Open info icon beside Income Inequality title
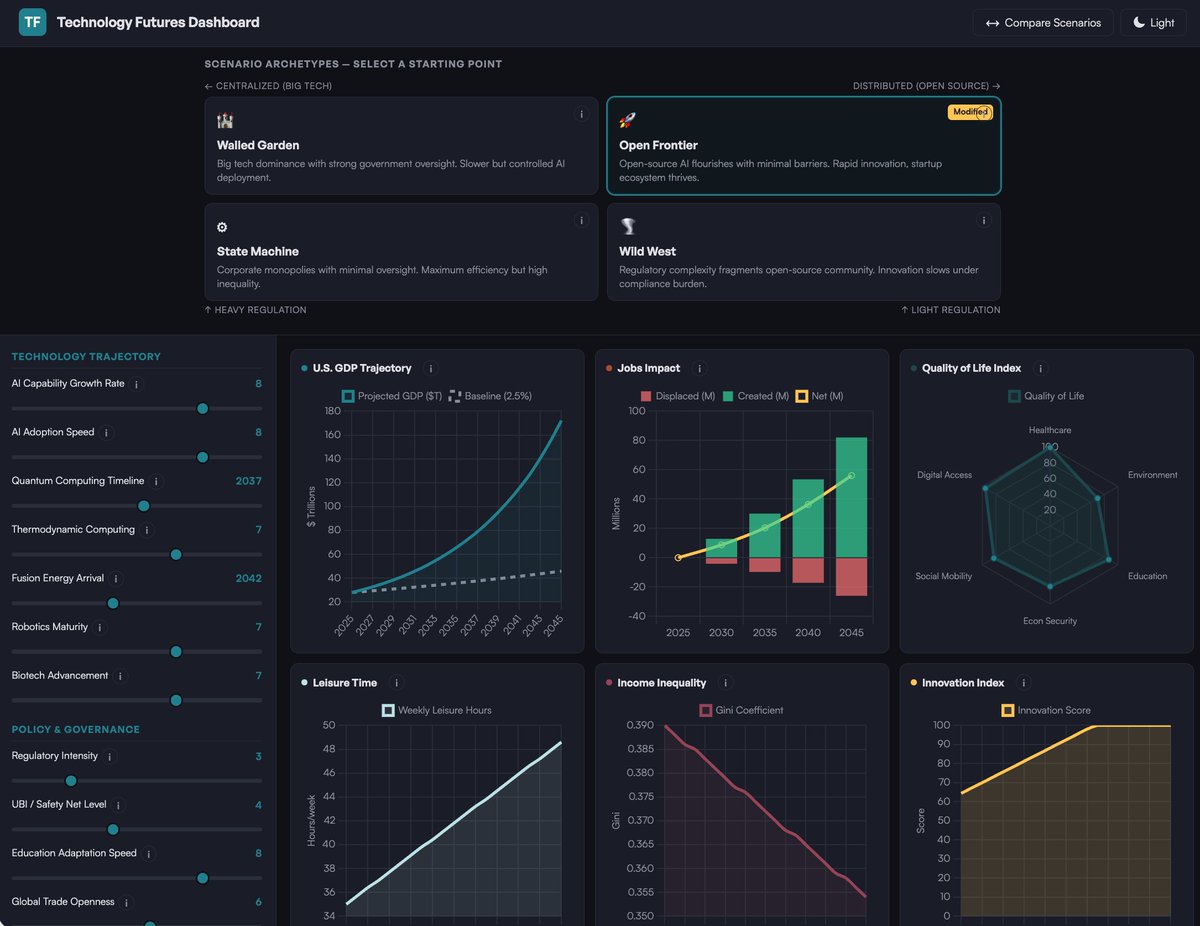 pos(726,683)
